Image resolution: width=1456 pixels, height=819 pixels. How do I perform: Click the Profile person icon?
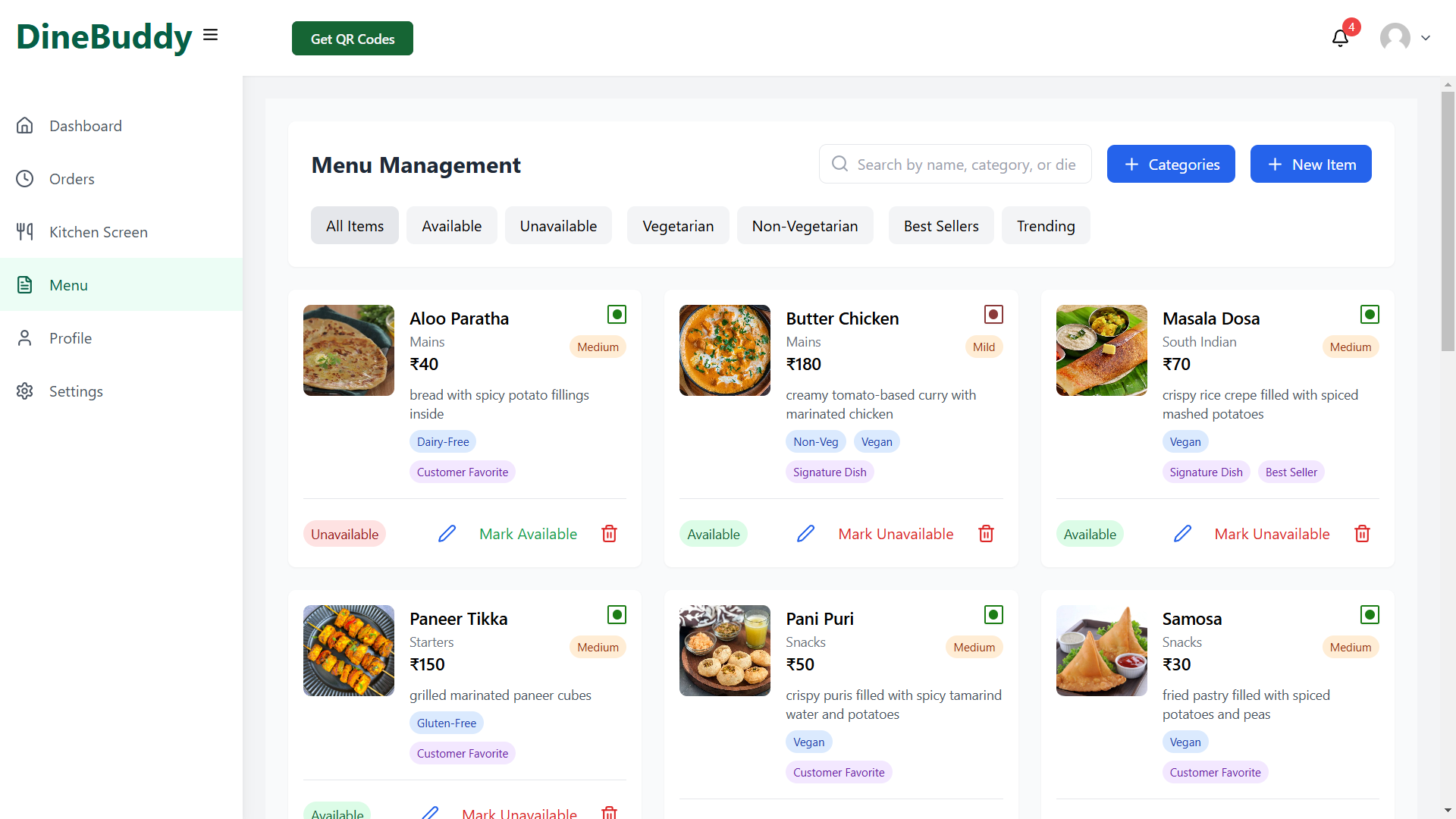pyautogui.click(x=25, y=337)
